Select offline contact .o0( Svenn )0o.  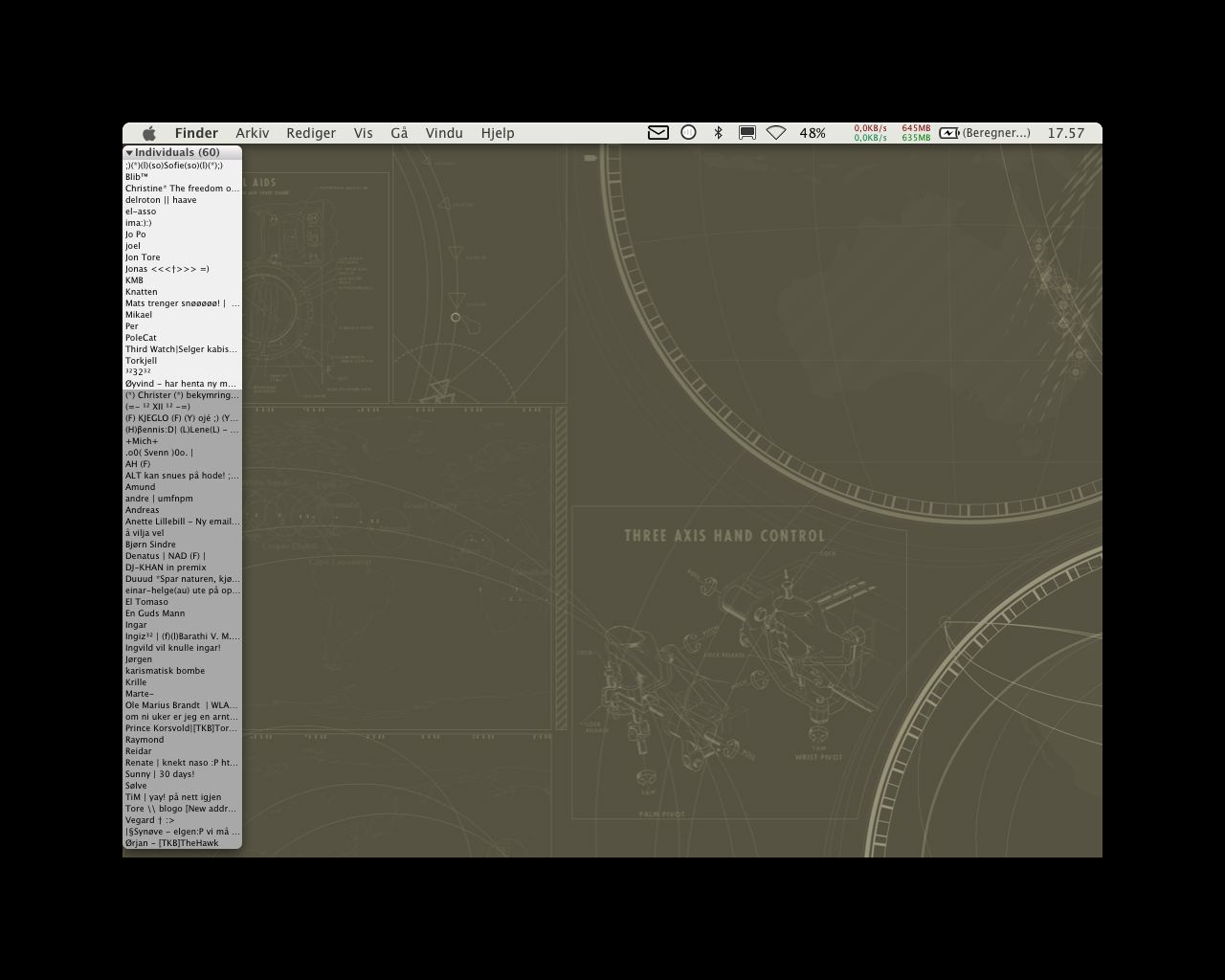tap(182, 453)
